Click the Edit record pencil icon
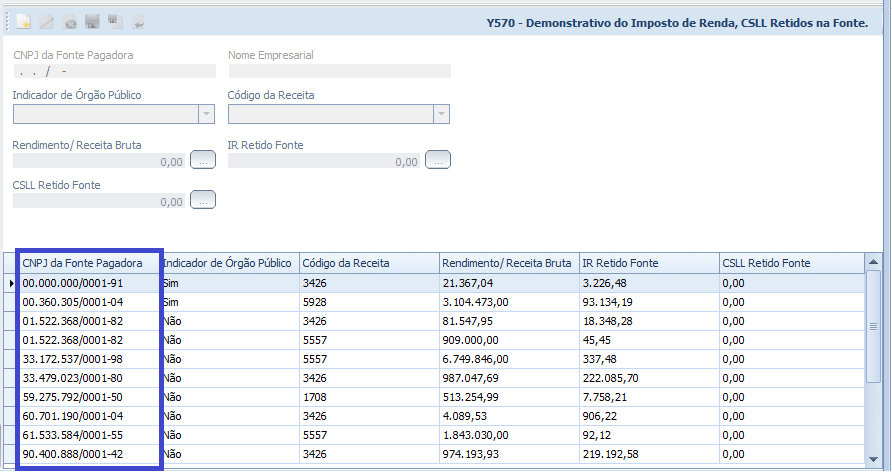Screen dimensions: 892x476 (x=47, y=22)
